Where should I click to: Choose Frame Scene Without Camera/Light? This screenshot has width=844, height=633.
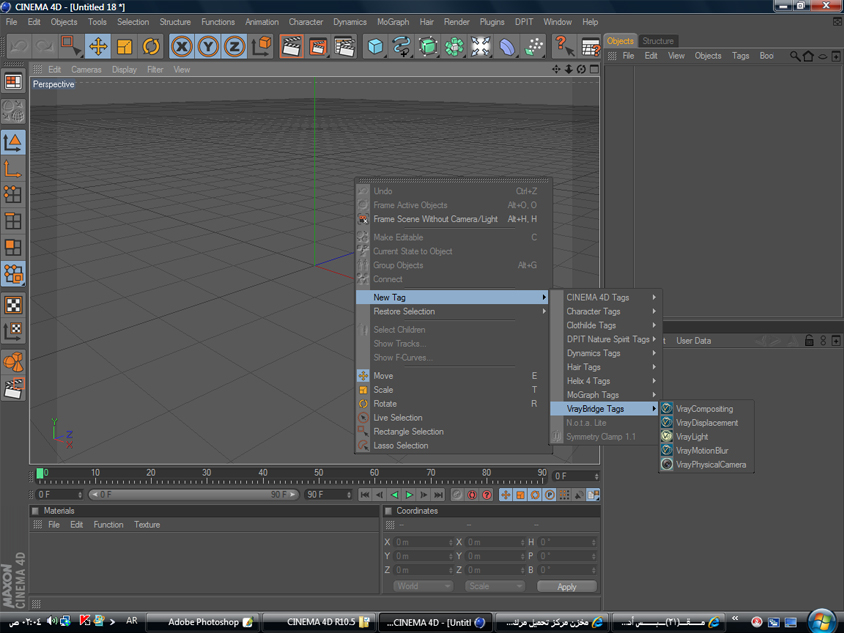click(452, 219)
